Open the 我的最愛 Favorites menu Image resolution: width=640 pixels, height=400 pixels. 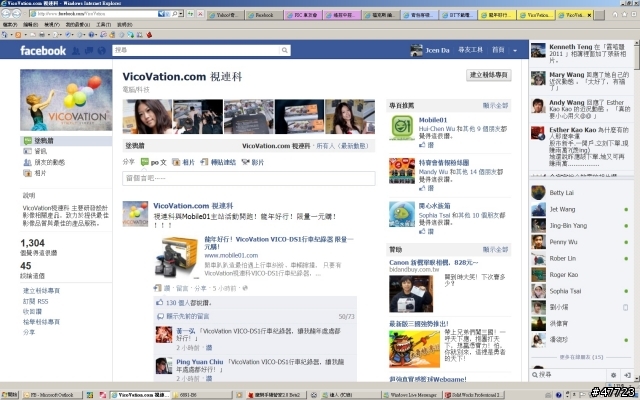click(x=78, y=24)
